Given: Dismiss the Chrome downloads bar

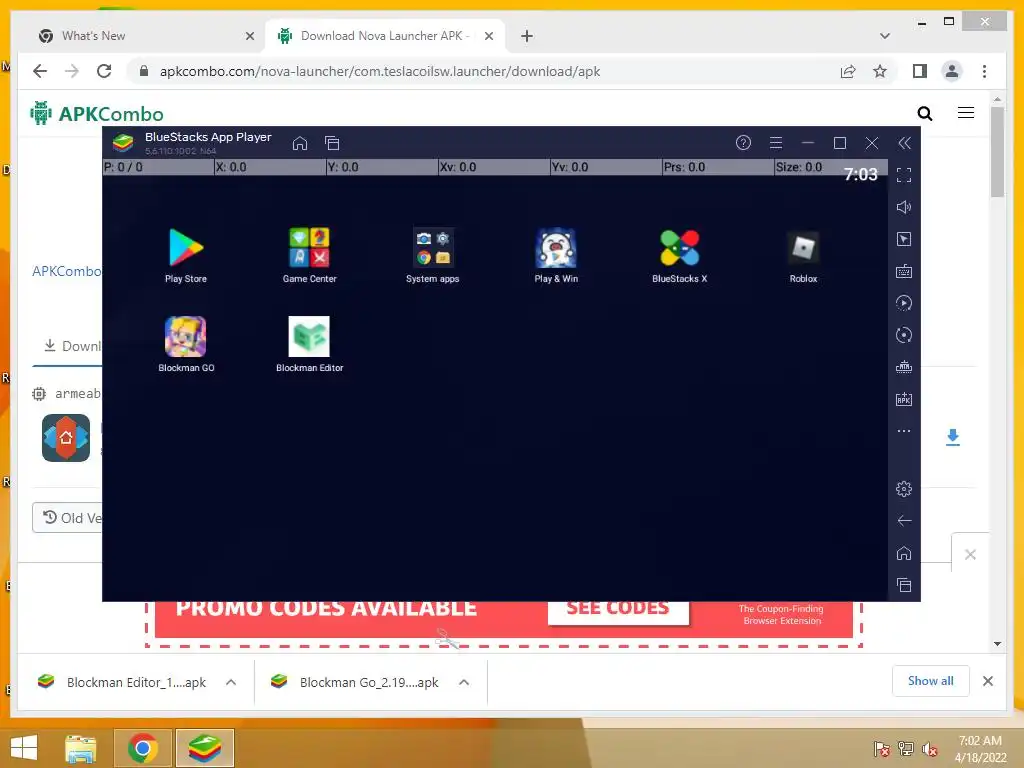Looking at the screenshot, I should [x=987, y=681].
